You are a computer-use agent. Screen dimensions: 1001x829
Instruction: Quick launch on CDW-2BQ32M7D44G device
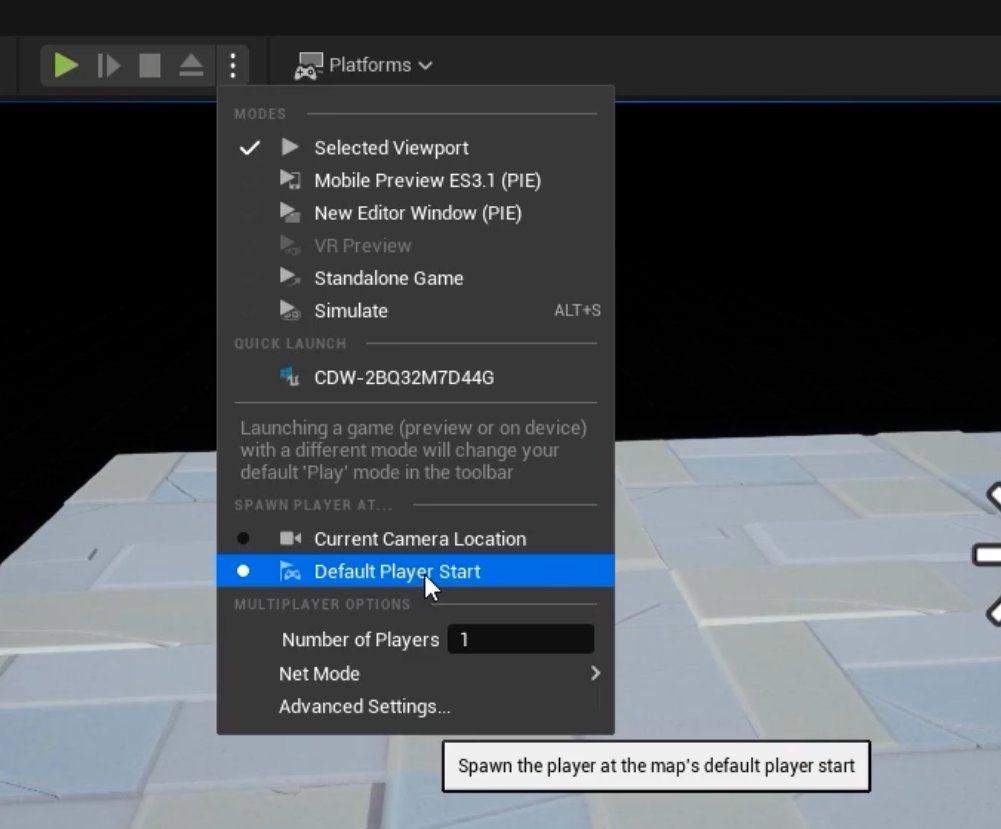pyautogui.click(x=416, y=378)
